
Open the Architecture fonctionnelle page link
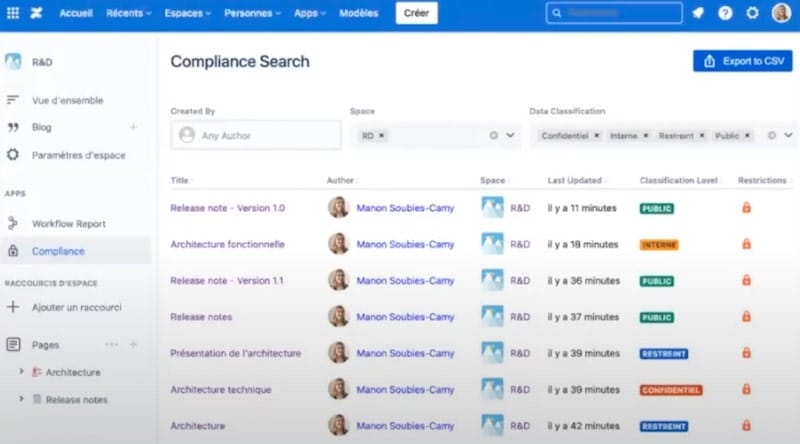point(228,244)
